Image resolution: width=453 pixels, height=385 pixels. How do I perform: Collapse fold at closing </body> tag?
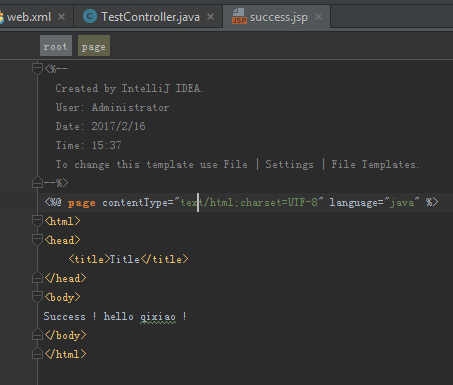(x=37, y=335)
